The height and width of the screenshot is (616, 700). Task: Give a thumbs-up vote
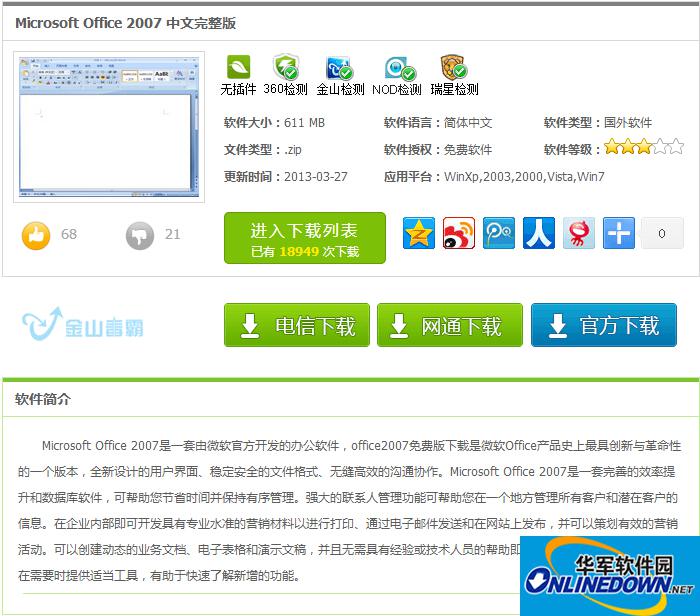(x=36, y=235)
